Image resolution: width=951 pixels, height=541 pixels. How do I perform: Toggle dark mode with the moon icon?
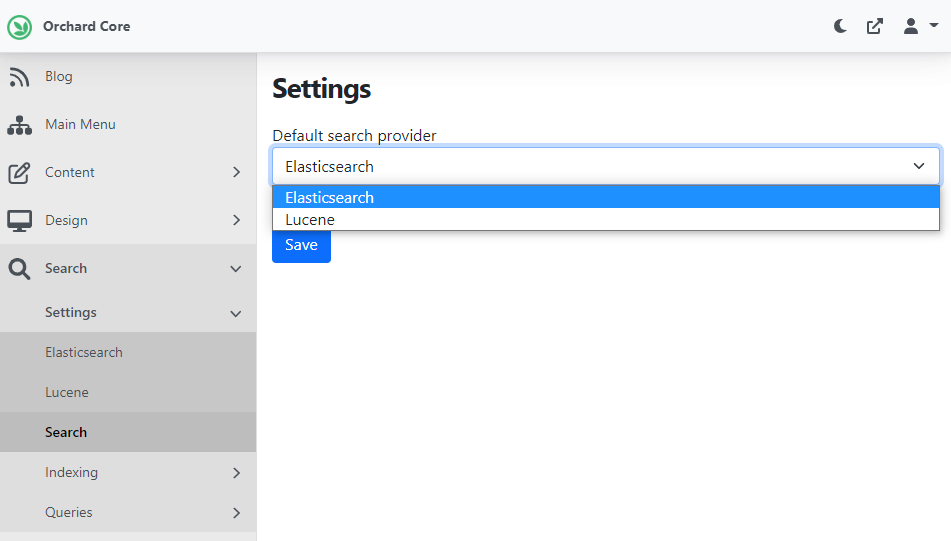840,26
